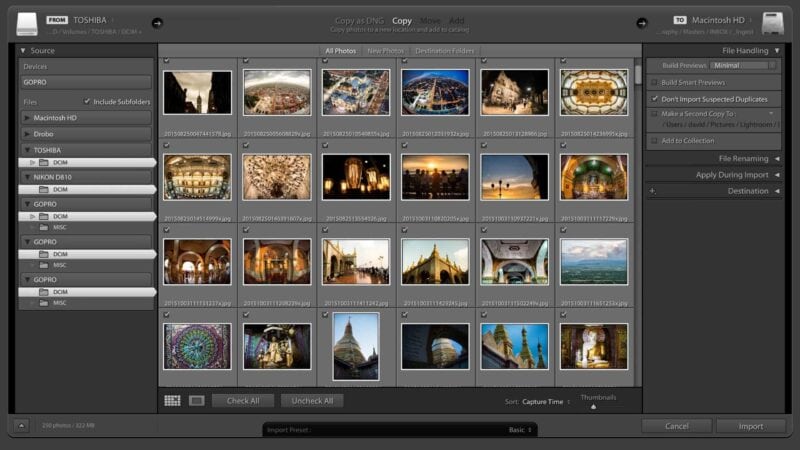Uncheck the tower silhouette photo's checkbox

click(x=166, y=61)
